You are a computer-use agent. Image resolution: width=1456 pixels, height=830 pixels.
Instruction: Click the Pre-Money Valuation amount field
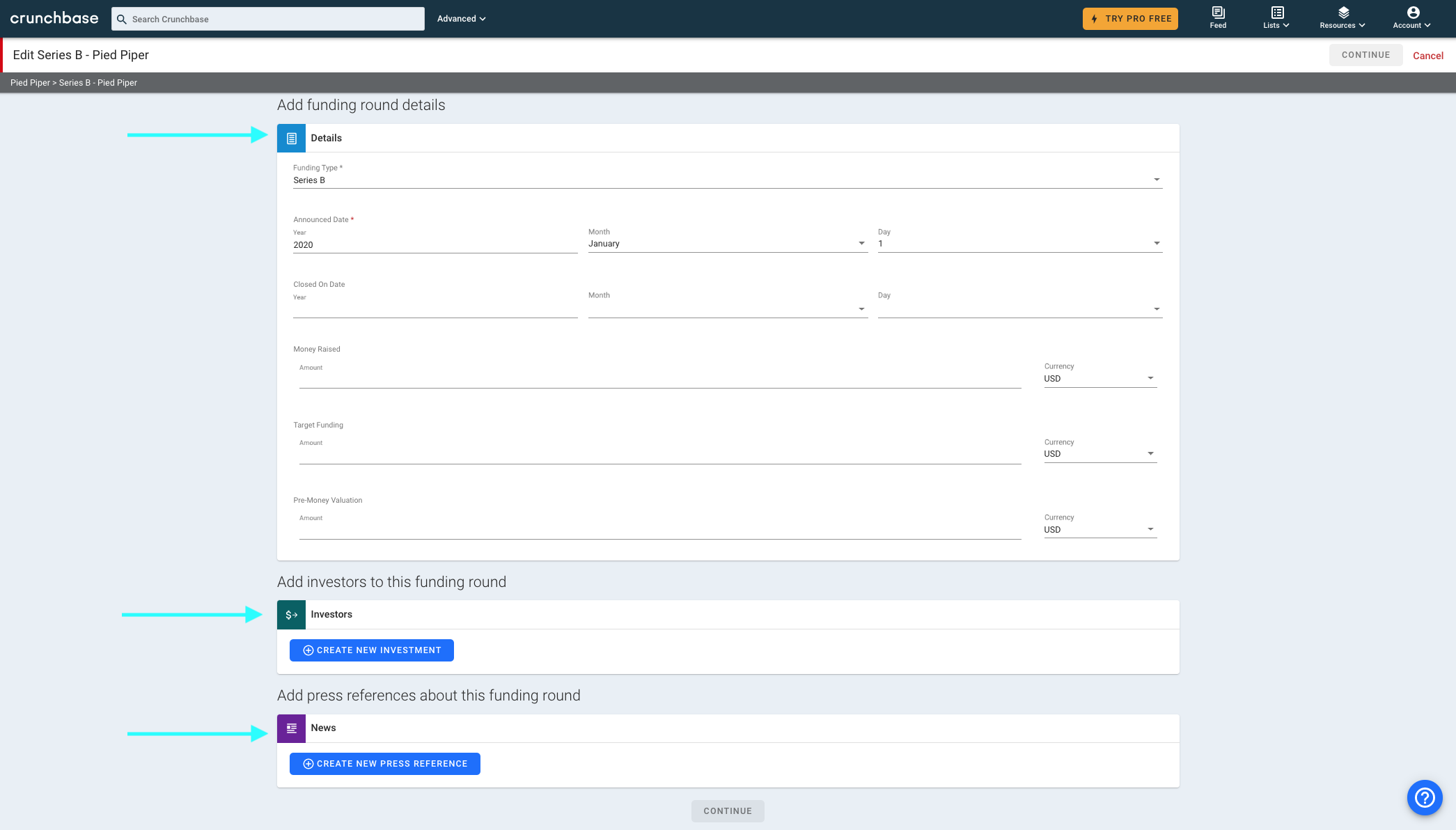click(x=660, y=531)
